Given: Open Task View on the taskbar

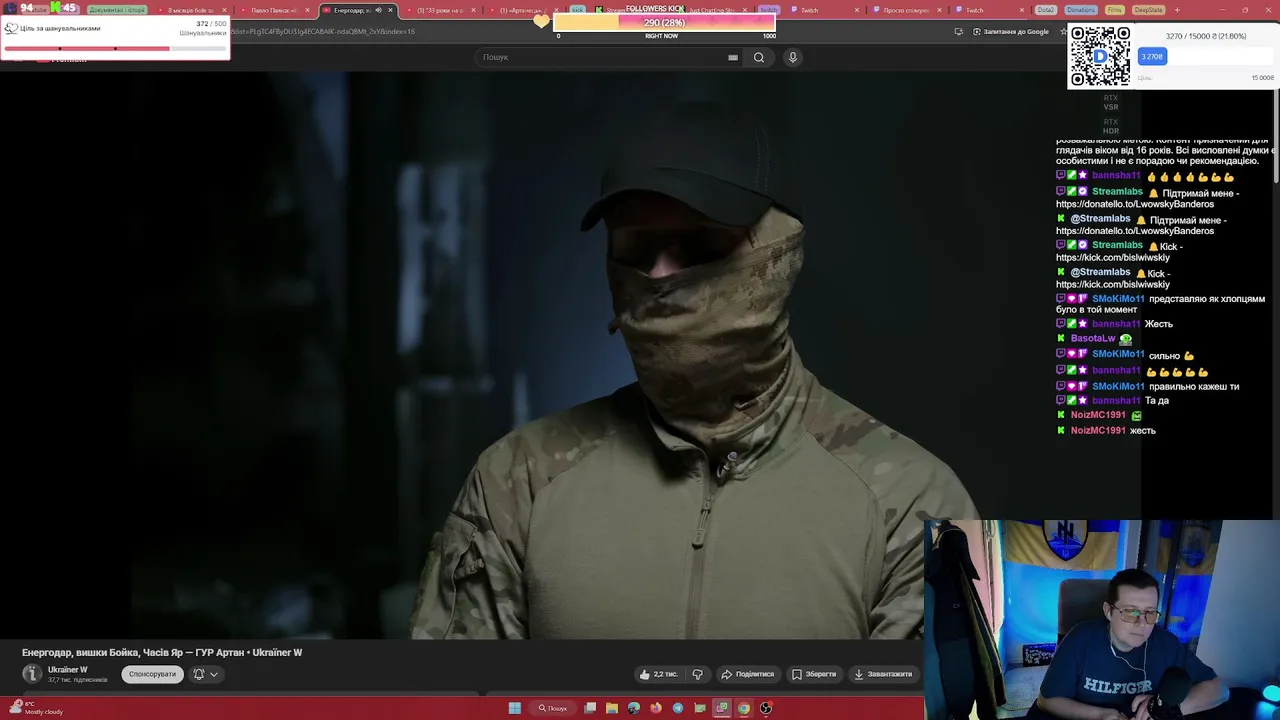Looking at the screenshot, I should pos(590,708).
